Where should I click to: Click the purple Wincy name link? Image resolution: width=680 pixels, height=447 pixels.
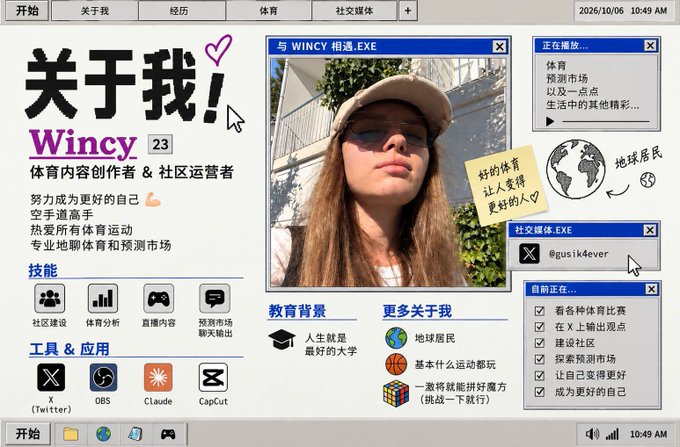[x=83, y=144]
